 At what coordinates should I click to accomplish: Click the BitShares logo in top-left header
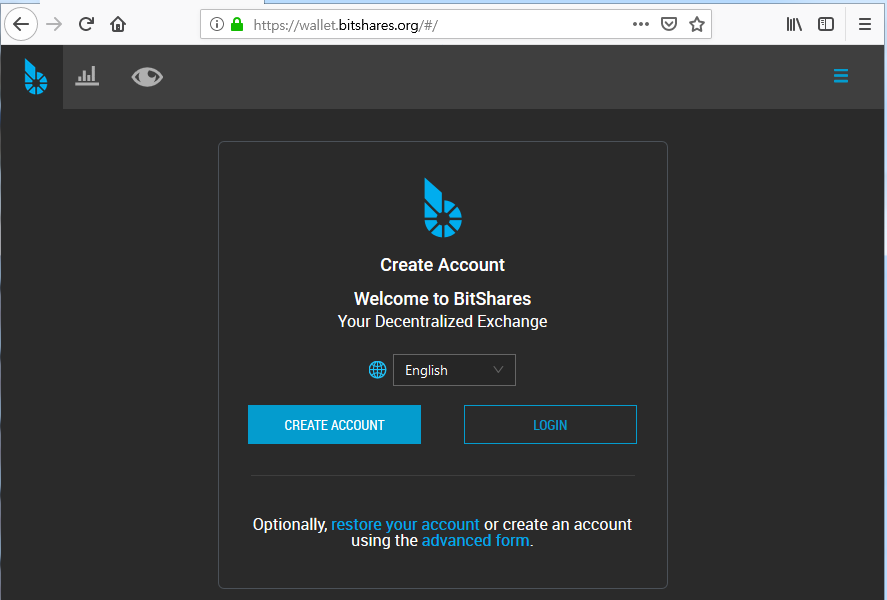[35, 76]
